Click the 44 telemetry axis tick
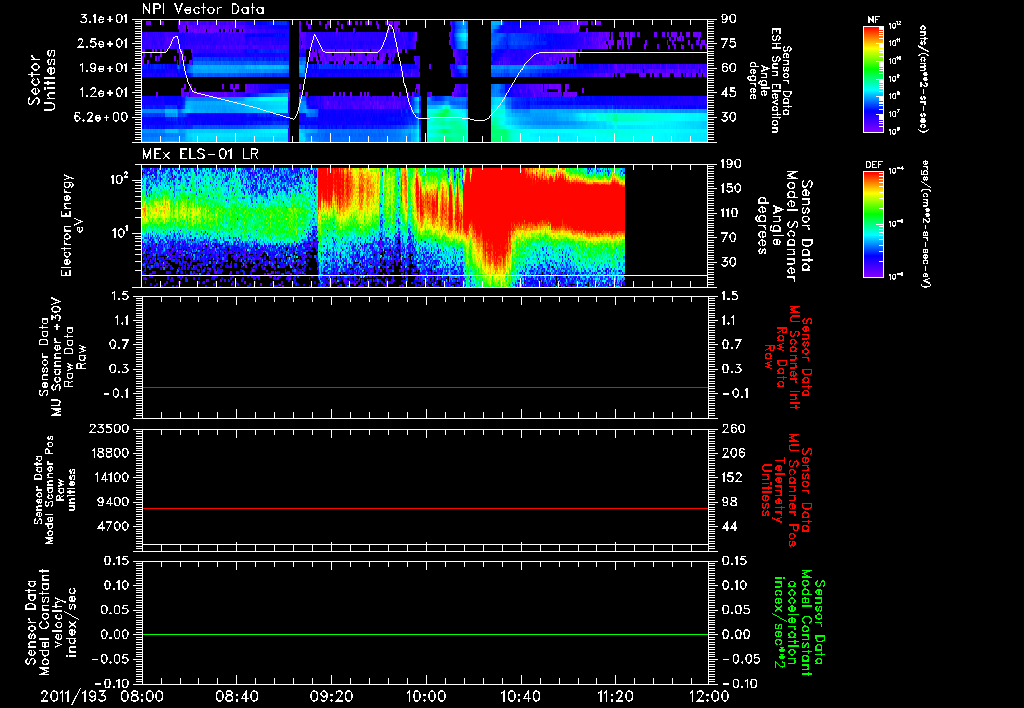The width and height of the screenshot is (1024, 708). (729, 526)
